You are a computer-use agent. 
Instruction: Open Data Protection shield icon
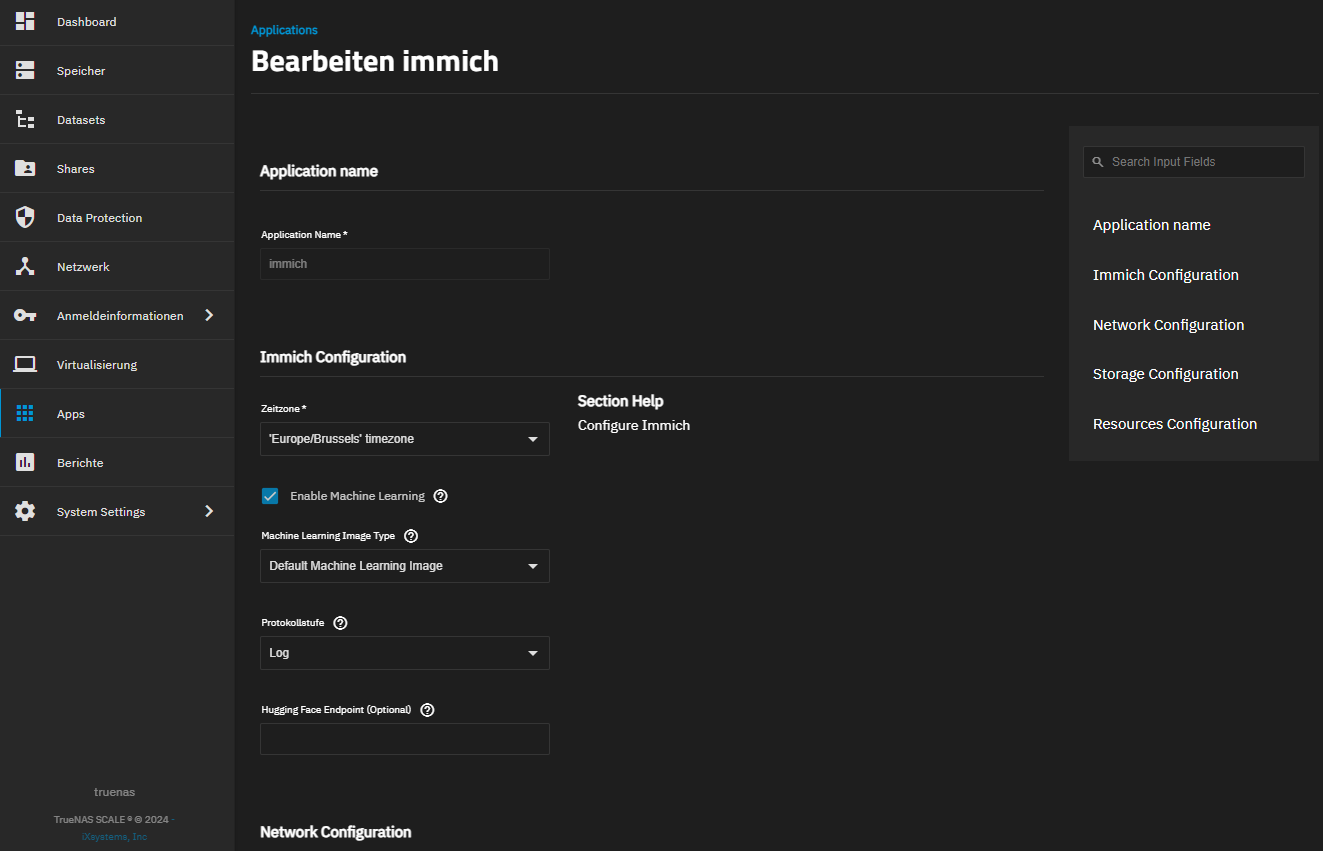(25, 217)
